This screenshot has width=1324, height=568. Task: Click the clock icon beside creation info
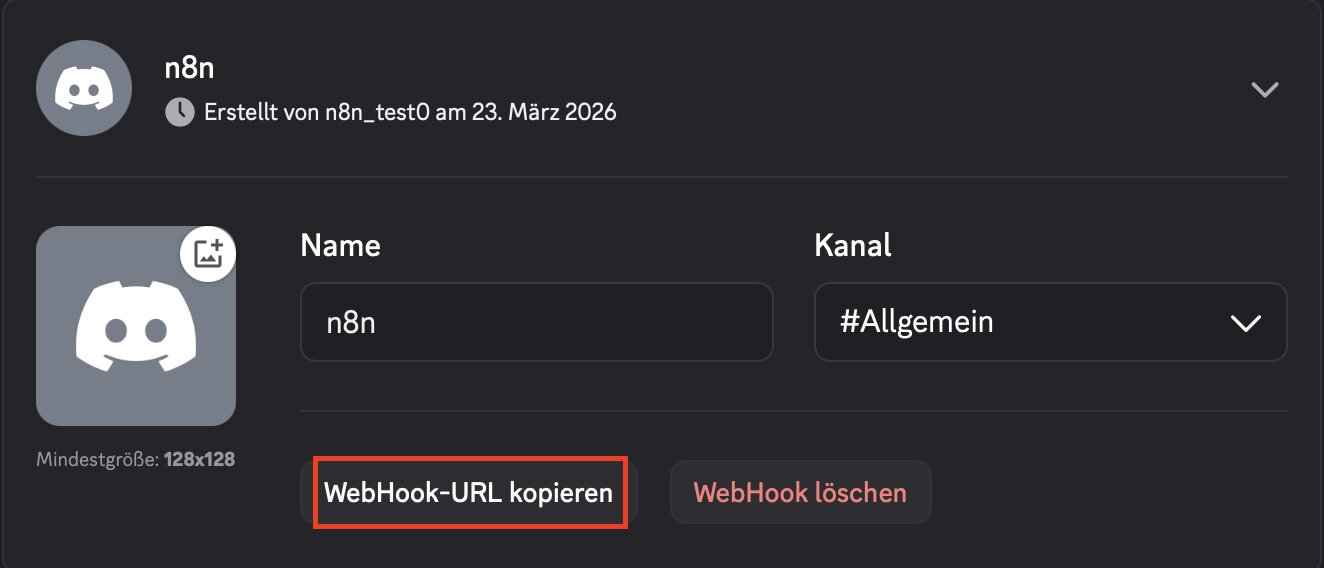click(x=179, y=112)
